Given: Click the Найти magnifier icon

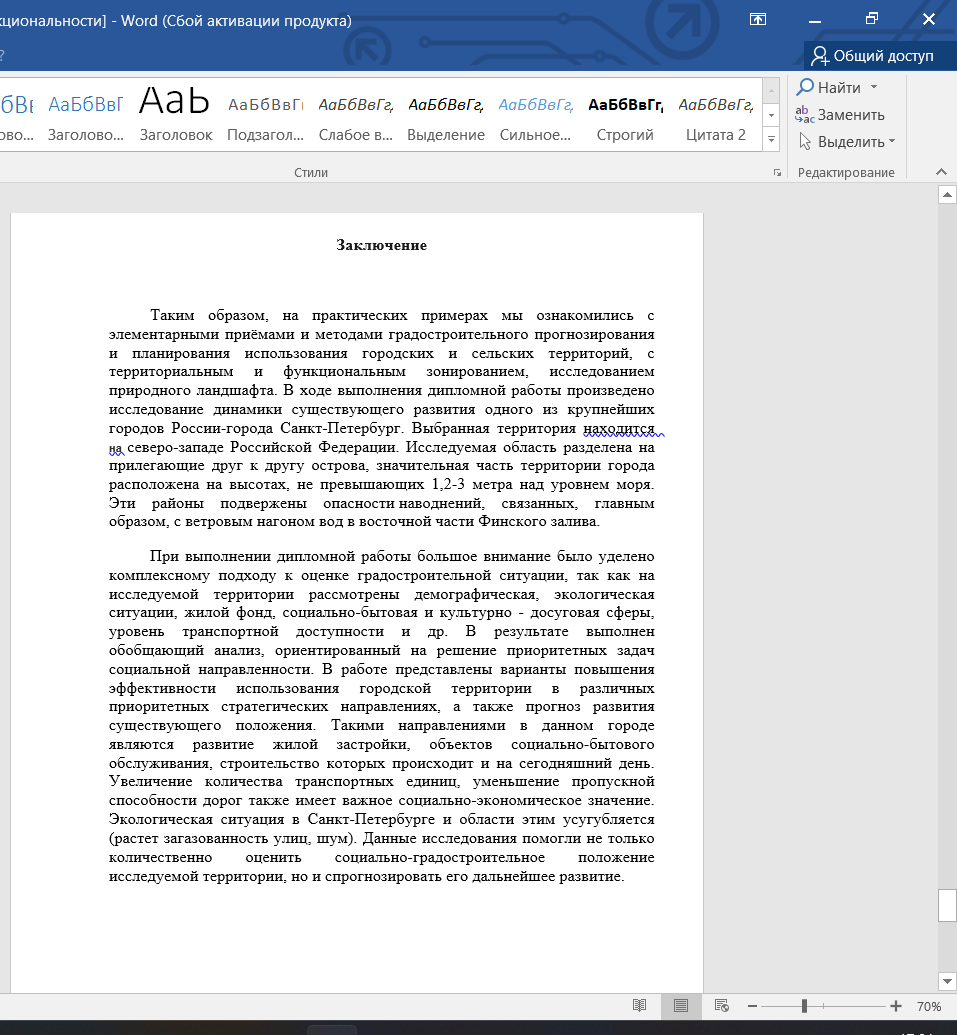Looking at the screenshot, I should click(805, 88).
